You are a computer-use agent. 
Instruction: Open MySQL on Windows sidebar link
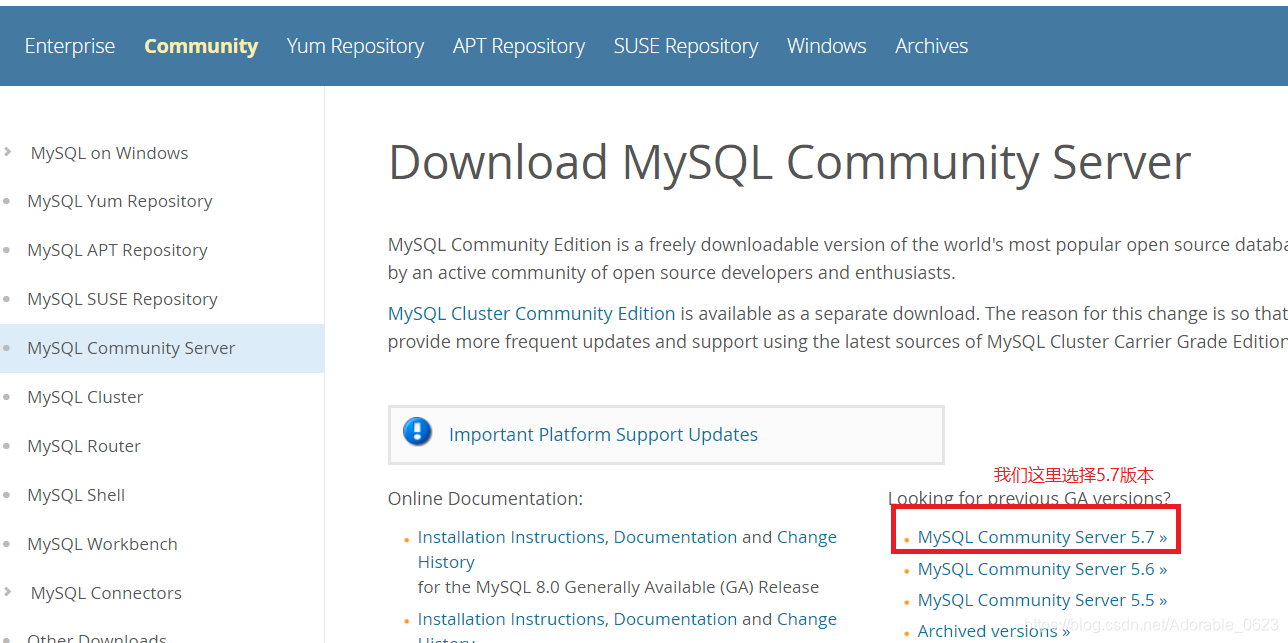point(109,153)
